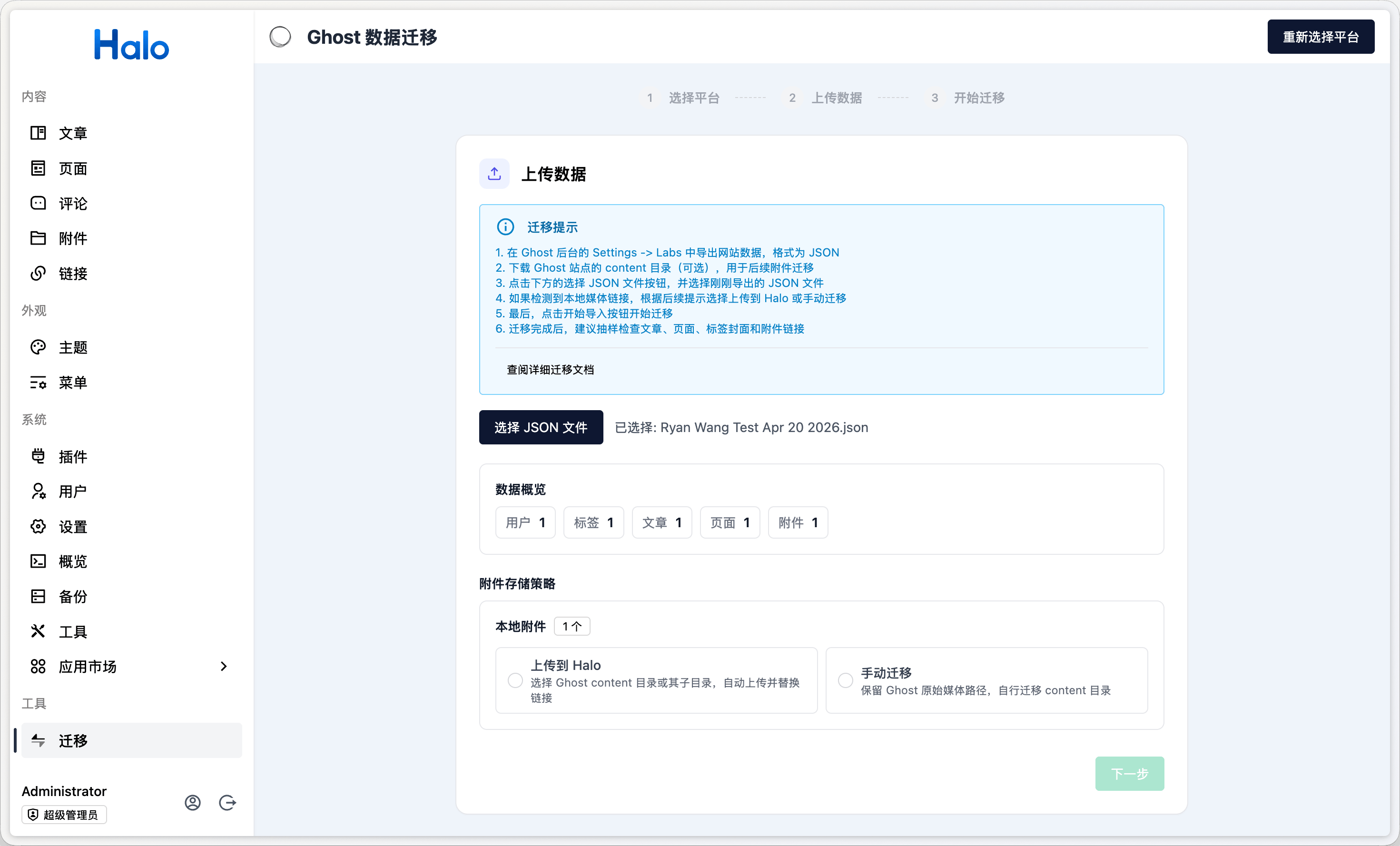This screenshot has width=1400, height=846.
Task: Click the logout icon in sidebar footer
Action: [x=227, y=802]
